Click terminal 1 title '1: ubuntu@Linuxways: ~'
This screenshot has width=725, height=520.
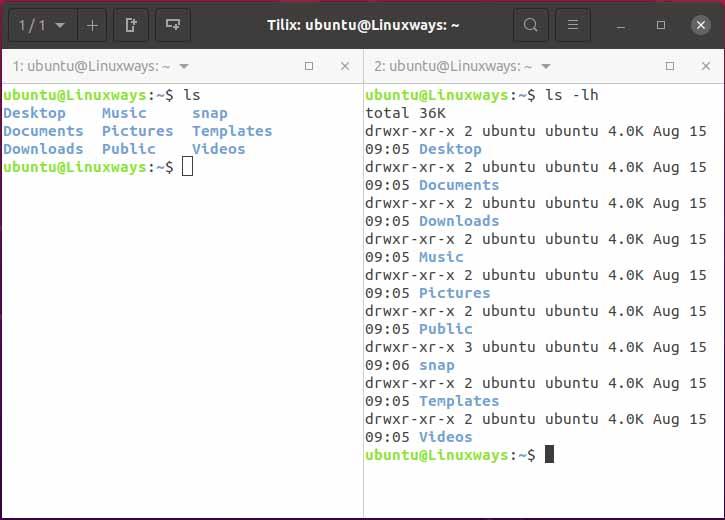[x=92, y=67]
